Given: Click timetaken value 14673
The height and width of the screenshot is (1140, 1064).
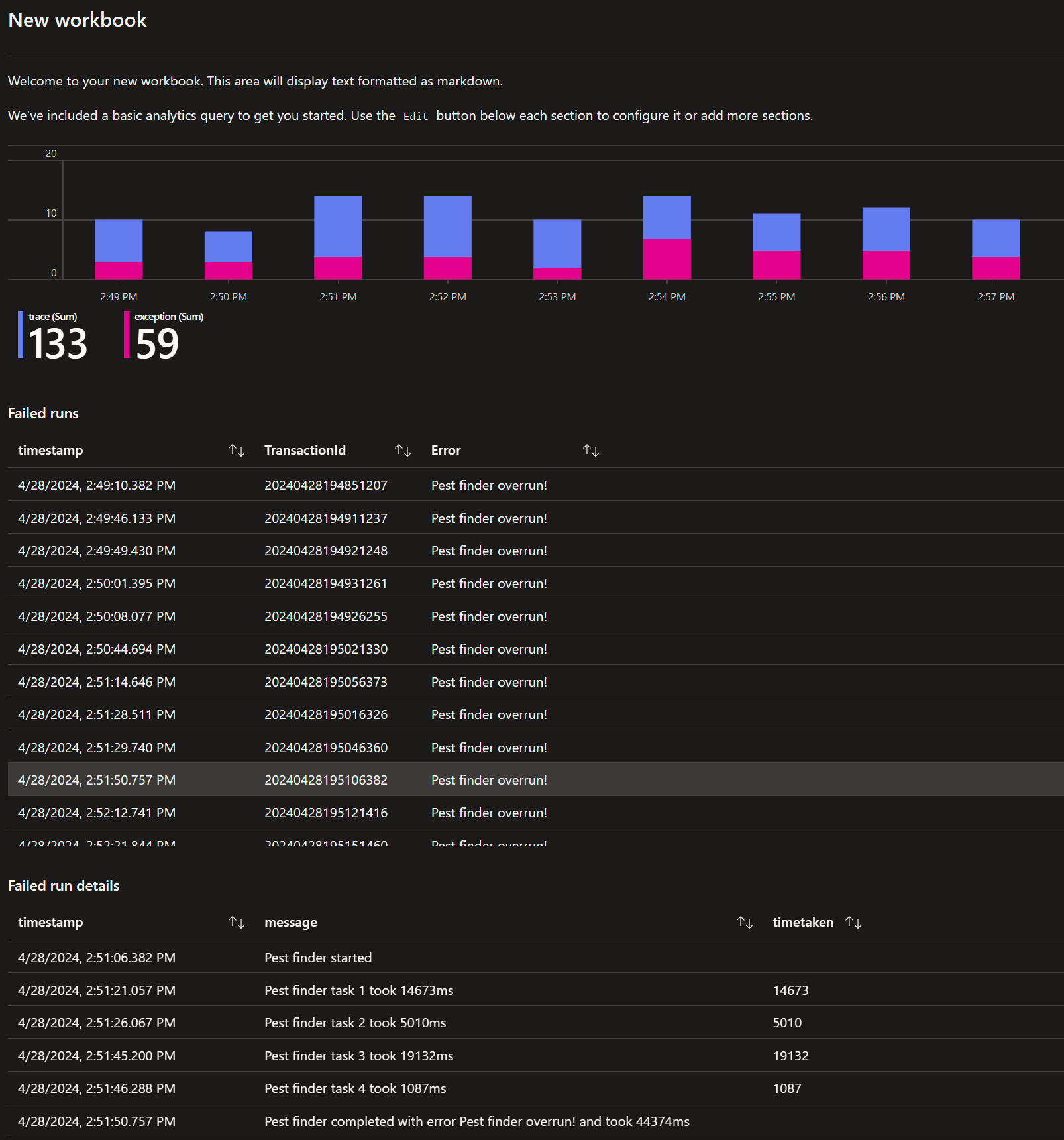Looking at the screenshot, I should 790,990.
